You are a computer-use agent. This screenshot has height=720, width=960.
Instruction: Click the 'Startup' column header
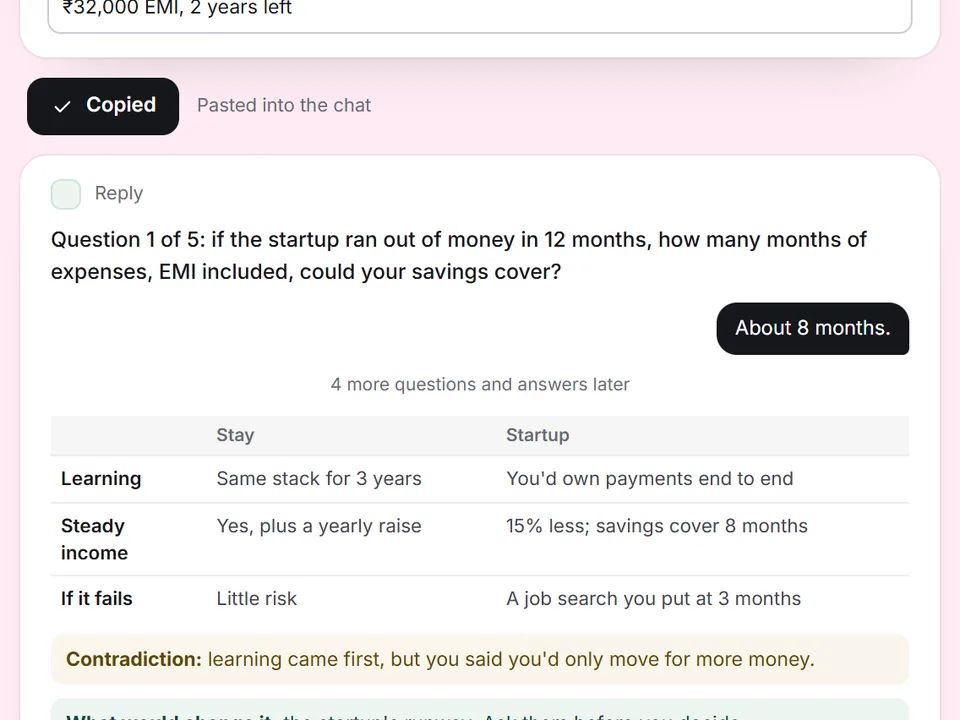coord(538,435)
